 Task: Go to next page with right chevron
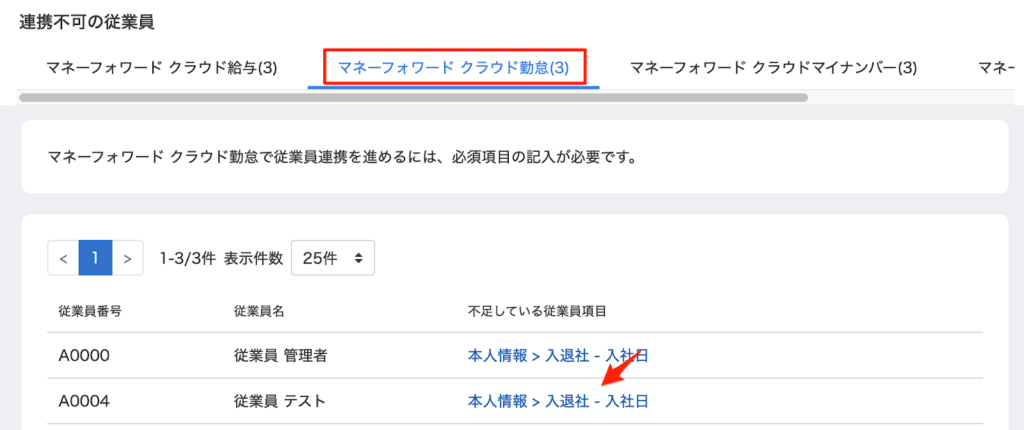click(x=127, y=258)
